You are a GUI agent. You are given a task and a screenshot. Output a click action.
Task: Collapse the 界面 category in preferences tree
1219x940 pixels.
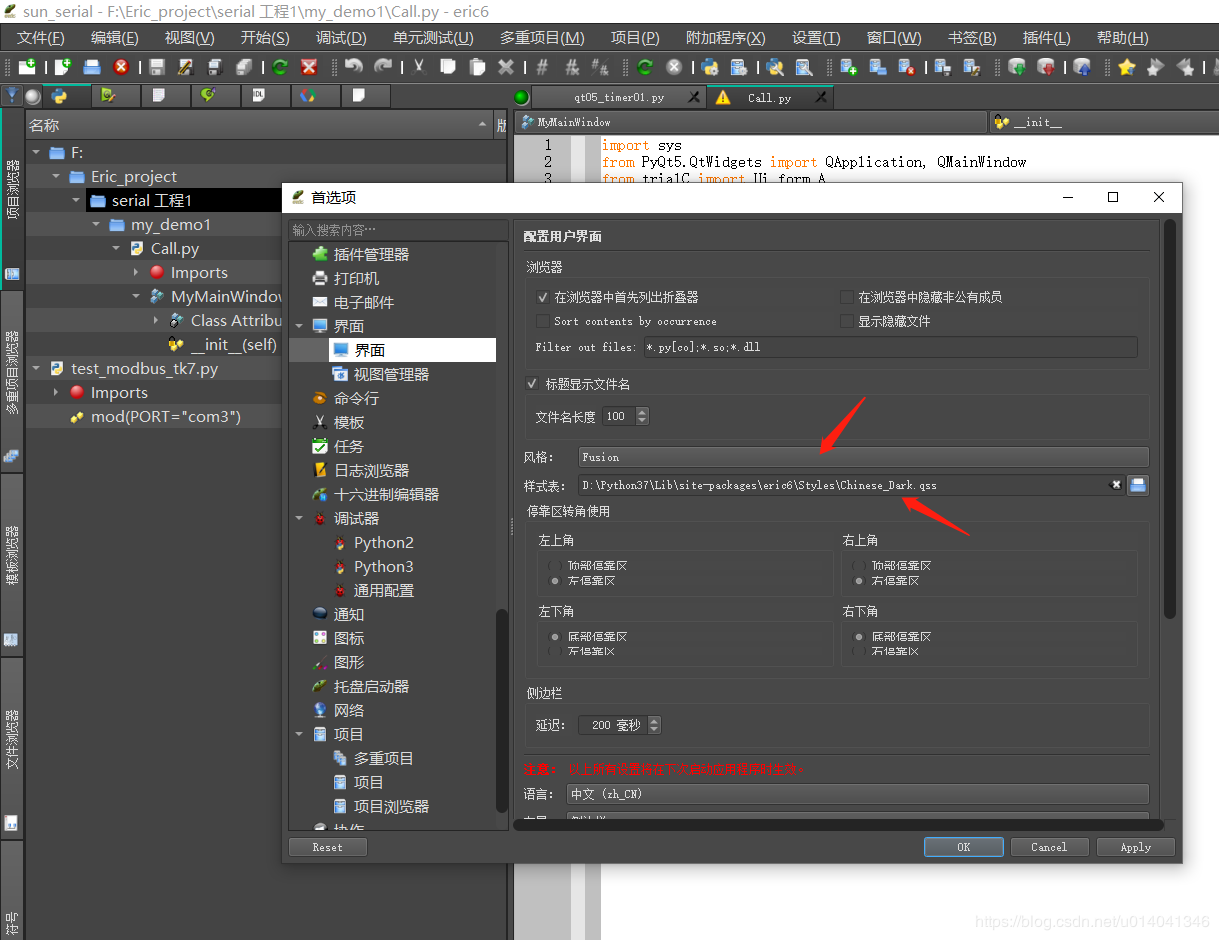(300, 326)
